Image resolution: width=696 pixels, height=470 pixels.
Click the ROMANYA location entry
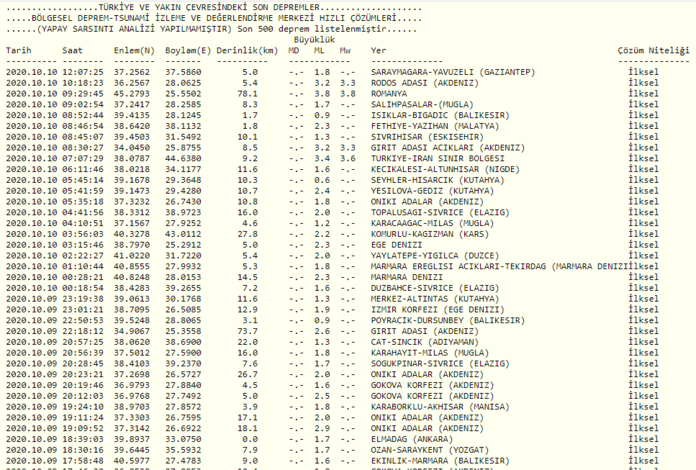pos(389,94)
